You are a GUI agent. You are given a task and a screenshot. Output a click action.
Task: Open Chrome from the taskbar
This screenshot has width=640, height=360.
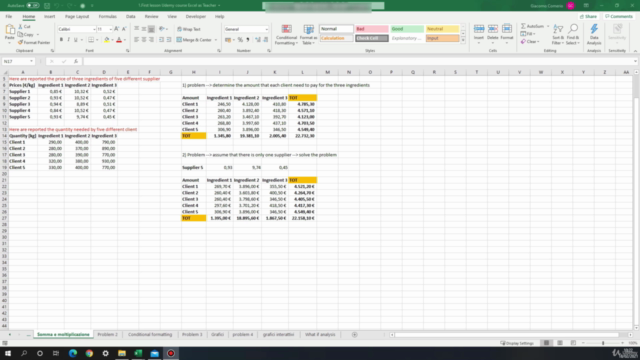[89, 353]
